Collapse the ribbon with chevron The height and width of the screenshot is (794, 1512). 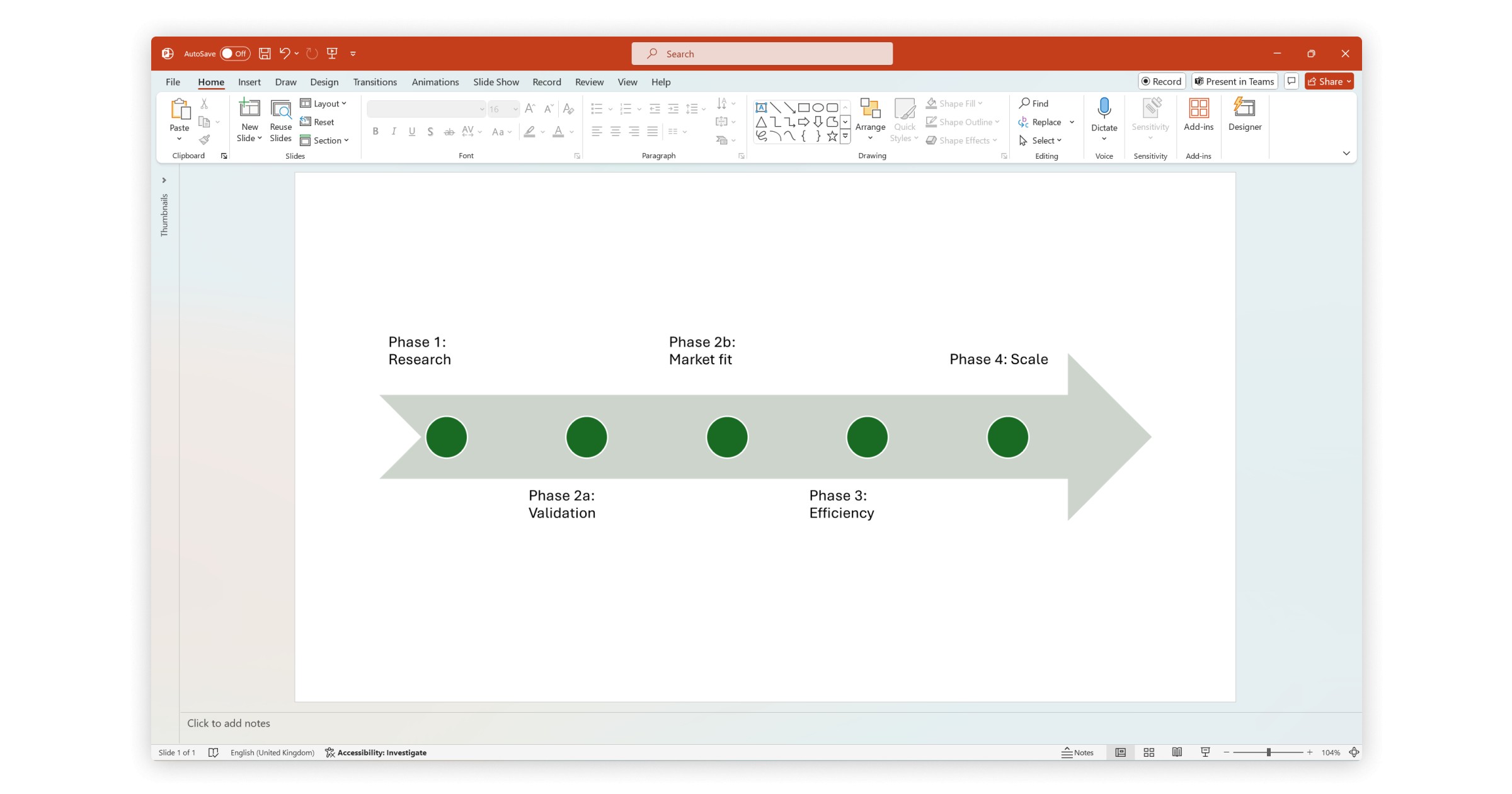(x=1346, y=153)
